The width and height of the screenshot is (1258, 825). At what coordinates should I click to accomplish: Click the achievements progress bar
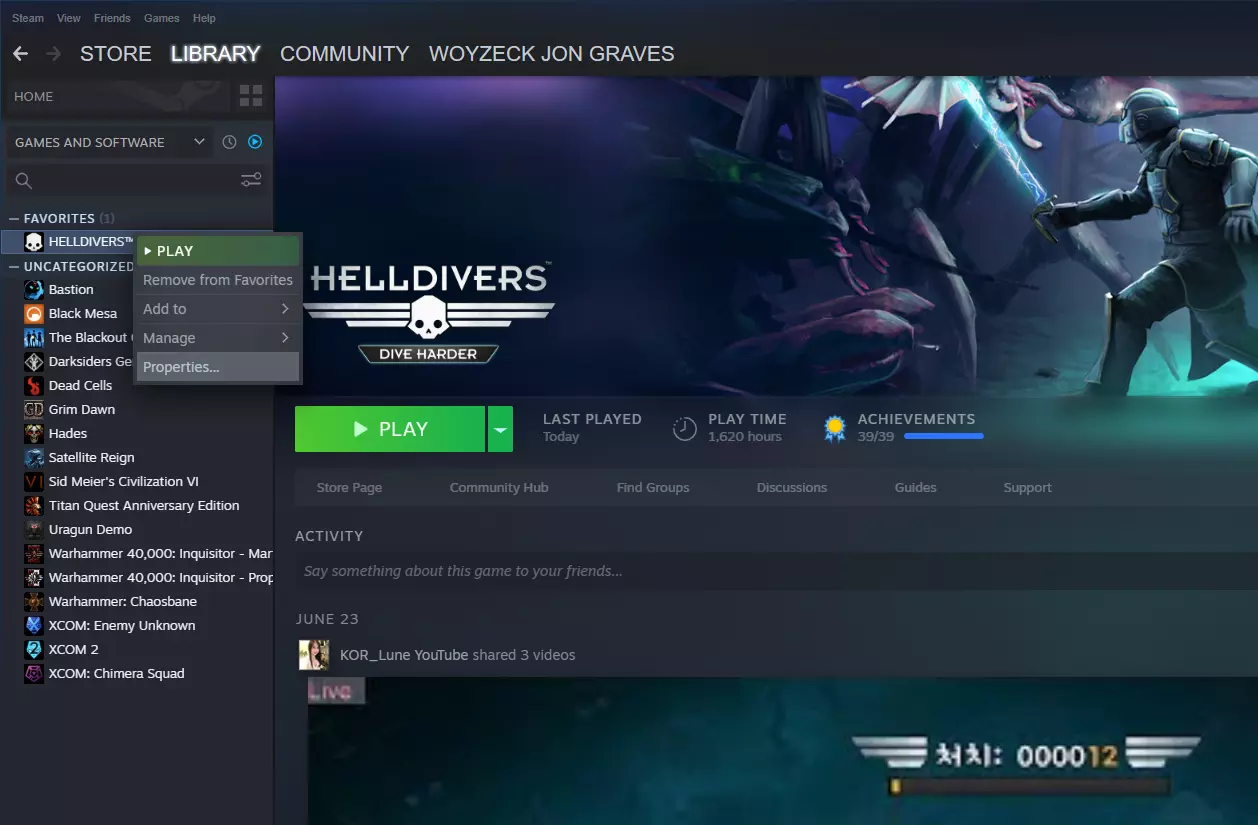[x=943, y=436]
